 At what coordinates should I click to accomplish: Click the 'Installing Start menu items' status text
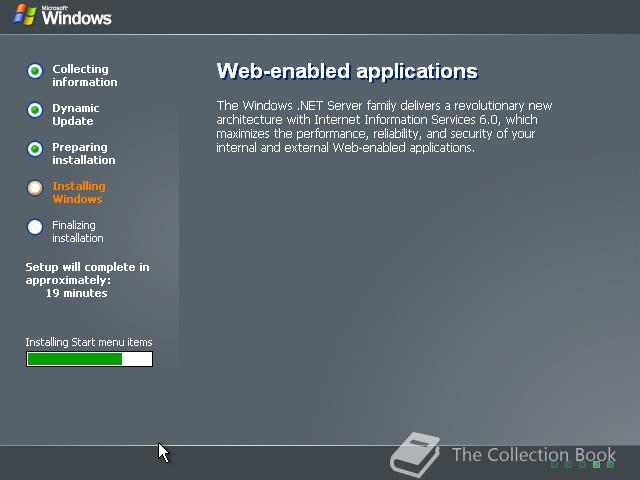pos(89,342)
